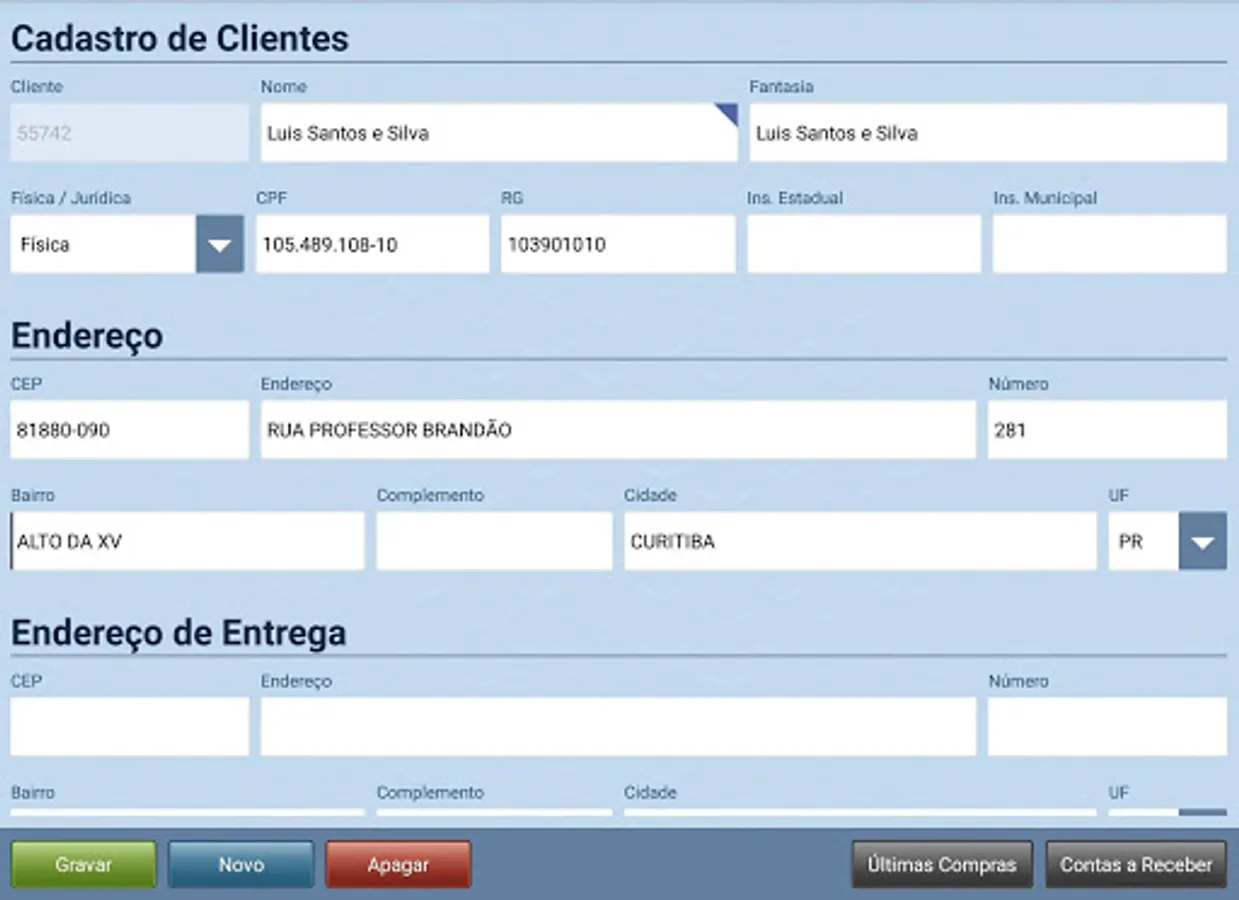Open Contas a Receber
This screenshot has width=1239, height=900.
pyautogui.click(x=1136, y=865)
